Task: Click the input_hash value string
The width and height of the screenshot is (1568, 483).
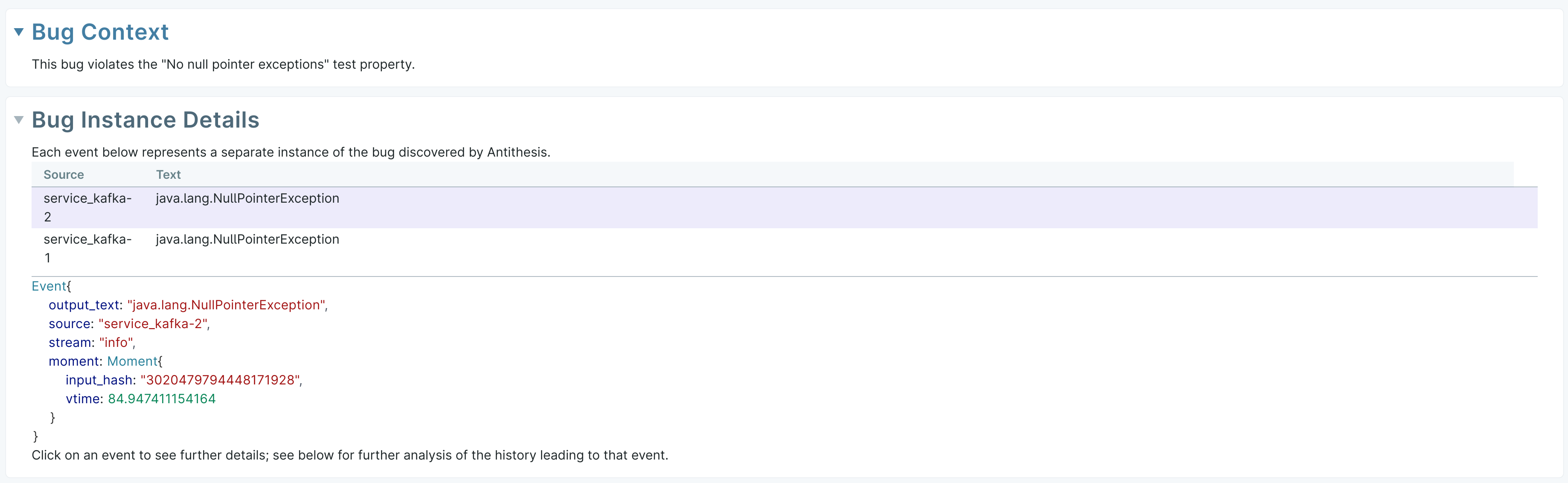Action: (220, 381)
